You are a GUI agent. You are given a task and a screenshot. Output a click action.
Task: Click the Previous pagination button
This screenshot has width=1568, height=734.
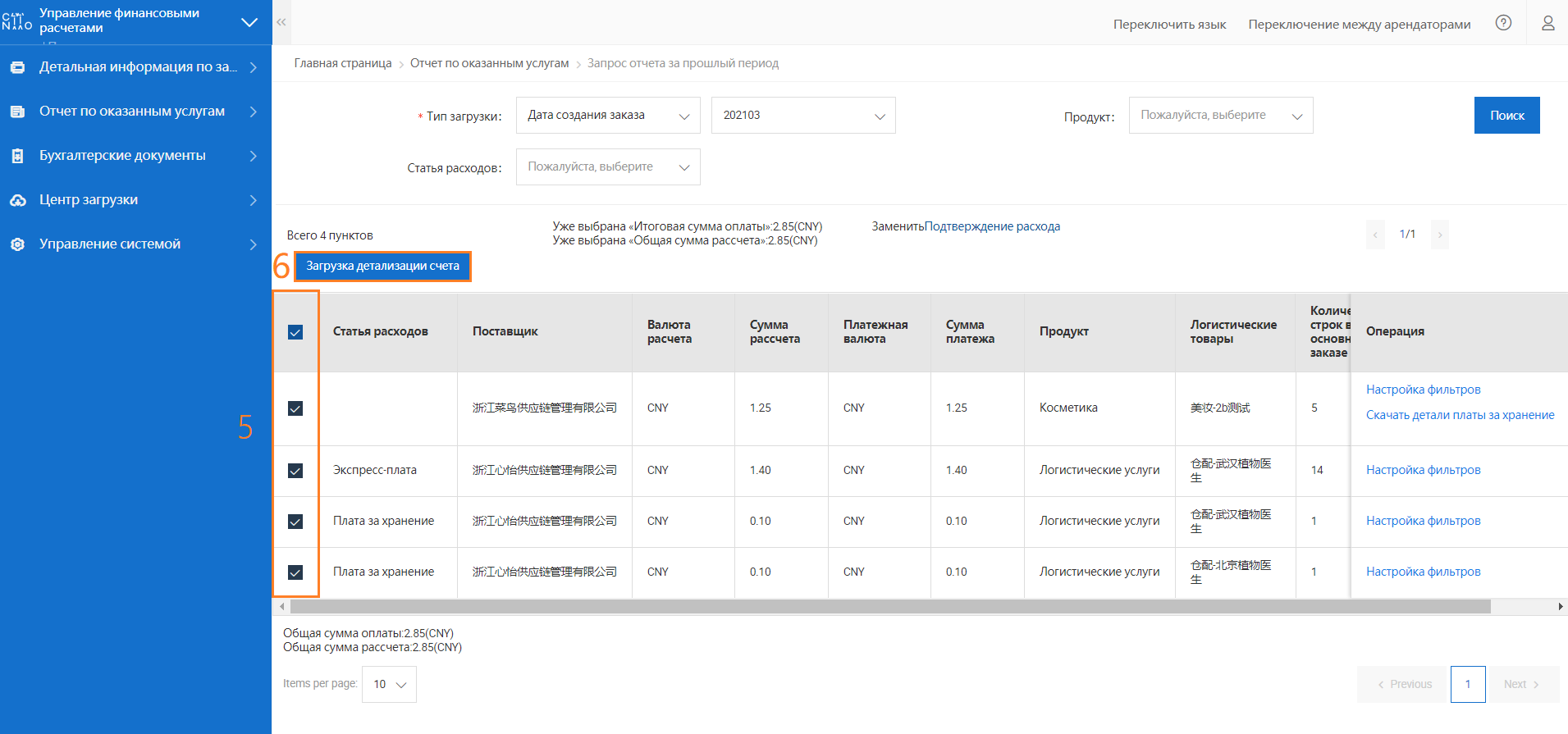[x=1401, y=685]
